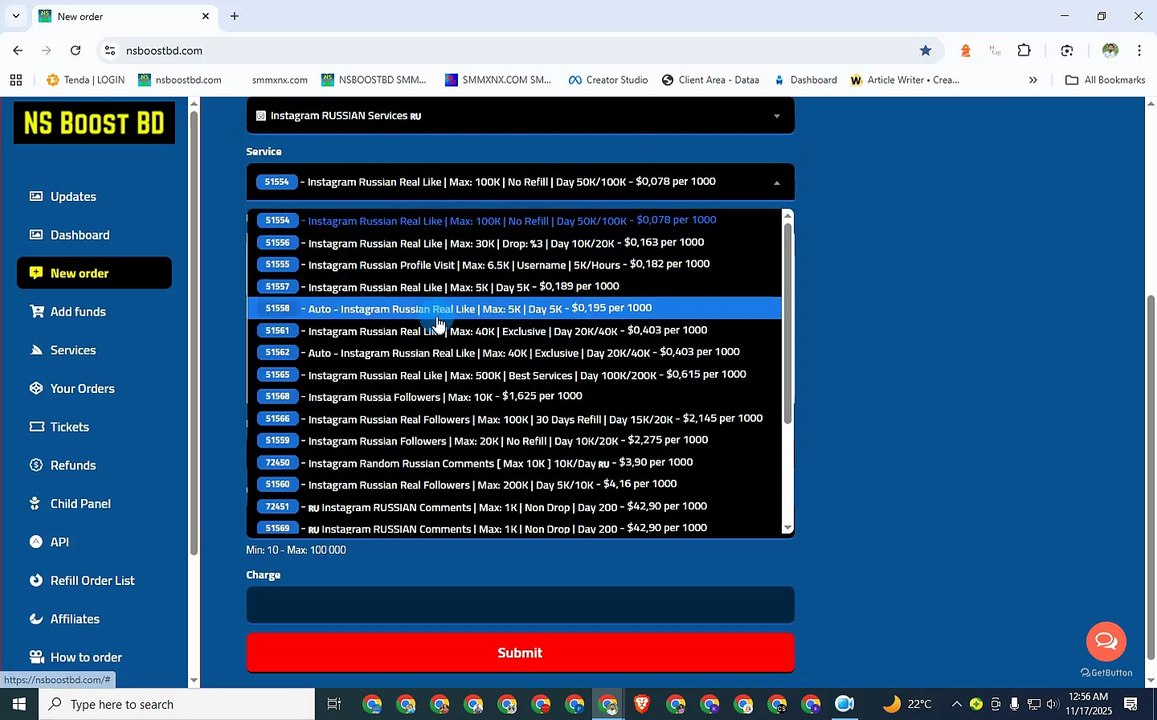The height and width of the screenshot is (720, 1157).
Task: Choose 51555 Instagram Russian Profile Visit
Action: 514,264
